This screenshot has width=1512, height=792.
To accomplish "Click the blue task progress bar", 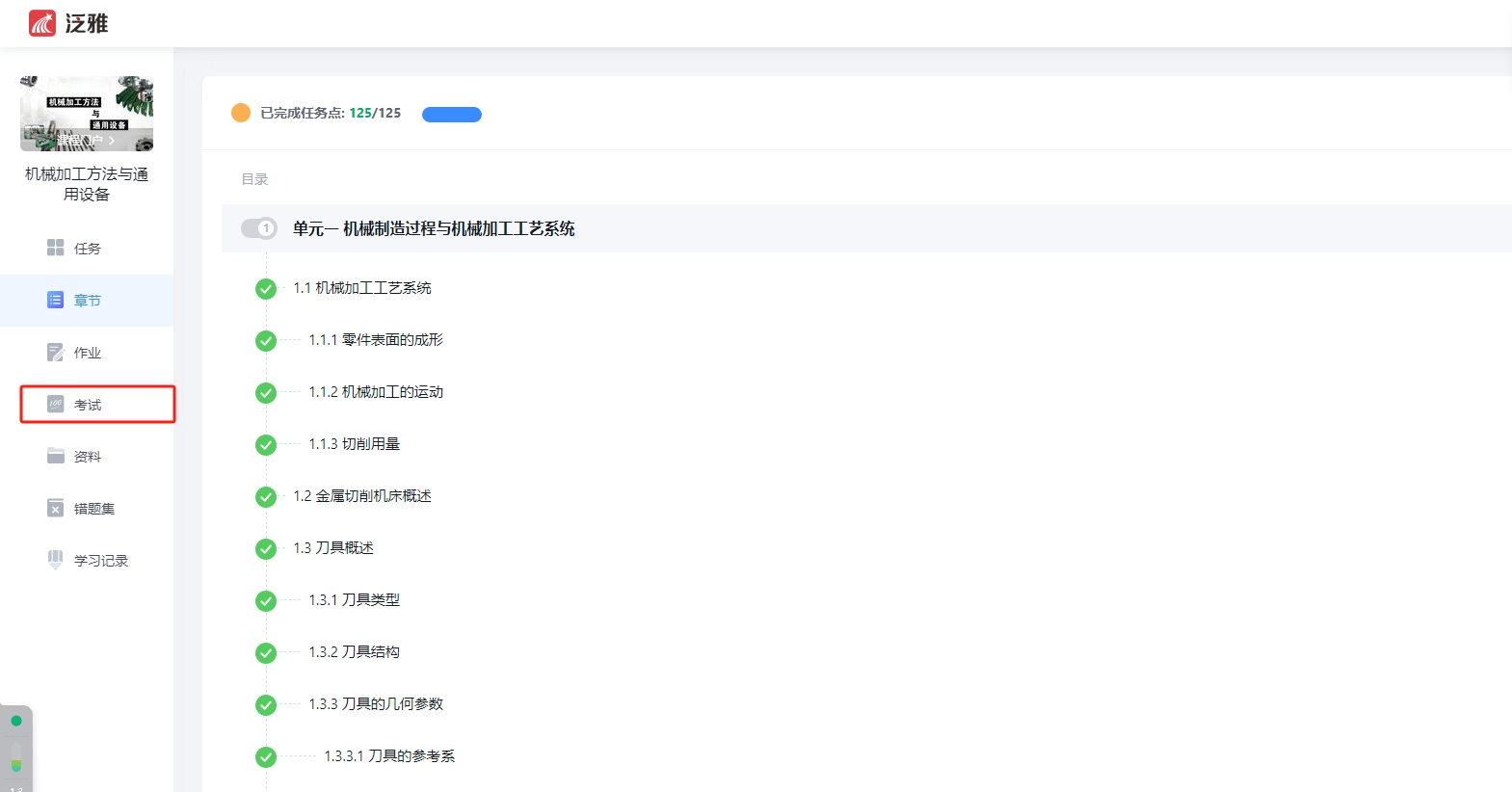I will [x=452, y=114].
